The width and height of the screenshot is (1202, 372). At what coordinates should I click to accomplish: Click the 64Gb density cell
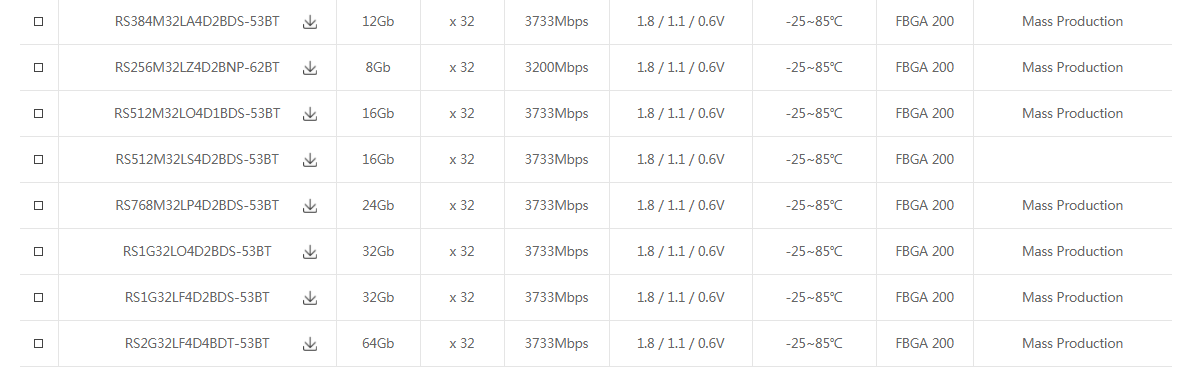pos(378,343)
